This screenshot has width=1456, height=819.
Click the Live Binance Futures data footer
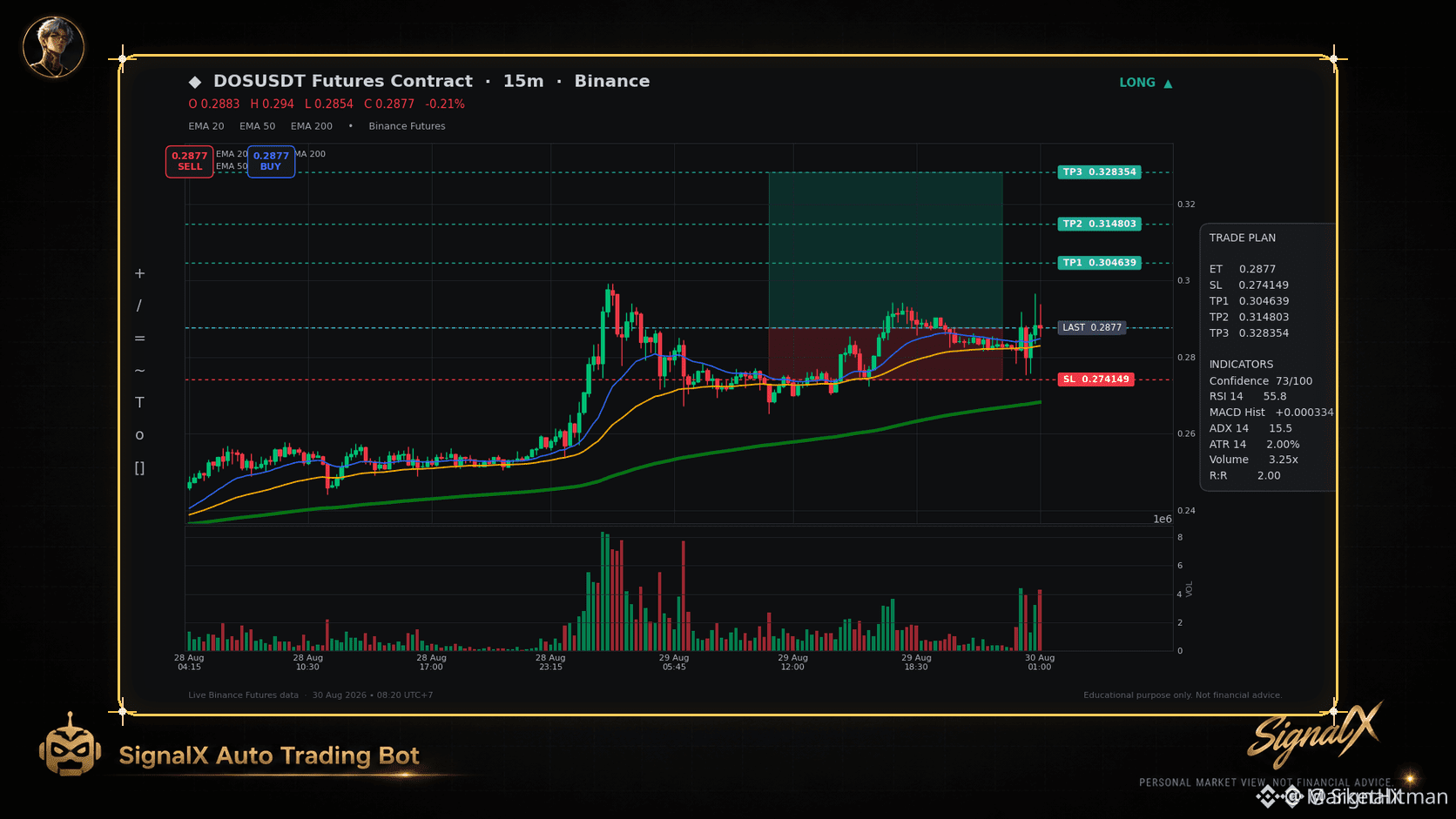(x=243, y=695)
